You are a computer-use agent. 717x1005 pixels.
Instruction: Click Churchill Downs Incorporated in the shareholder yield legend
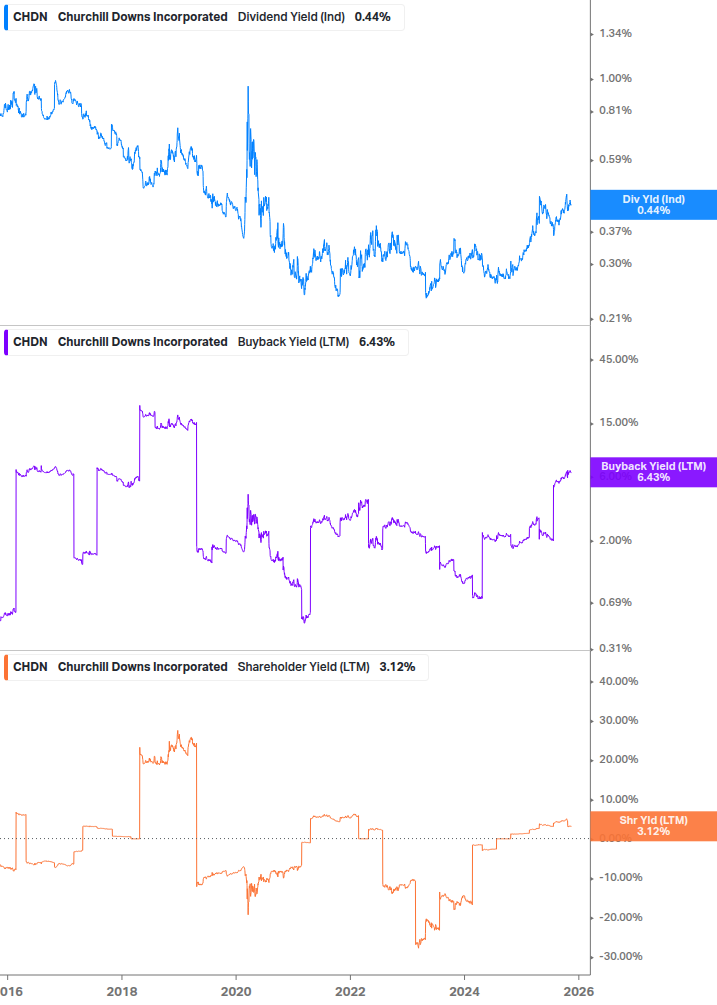pos(143,667)
